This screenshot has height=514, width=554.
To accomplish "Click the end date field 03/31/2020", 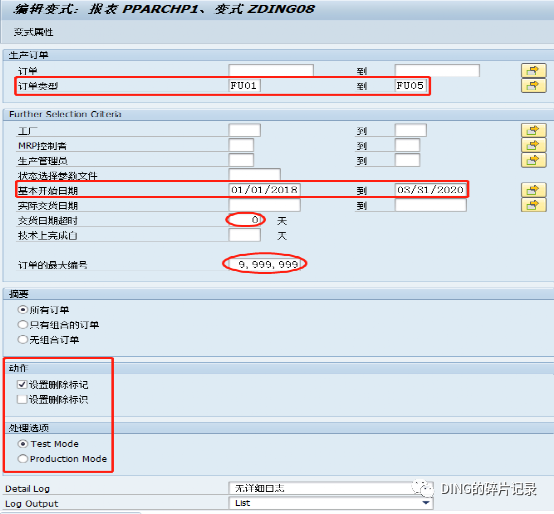I will click(431, 190).
